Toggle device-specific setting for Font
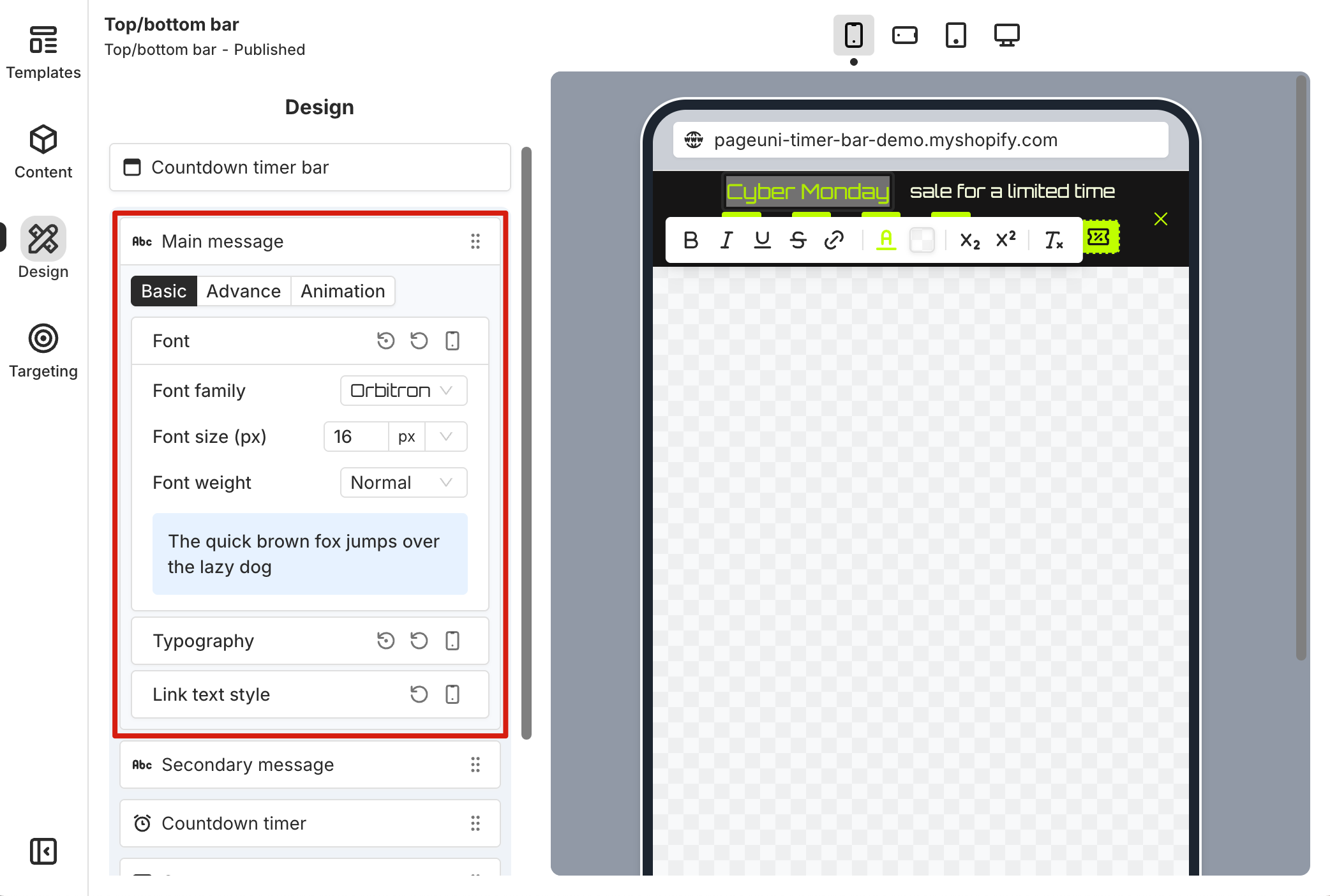Screen dimensions: 1330x896 tap(452, 341)
